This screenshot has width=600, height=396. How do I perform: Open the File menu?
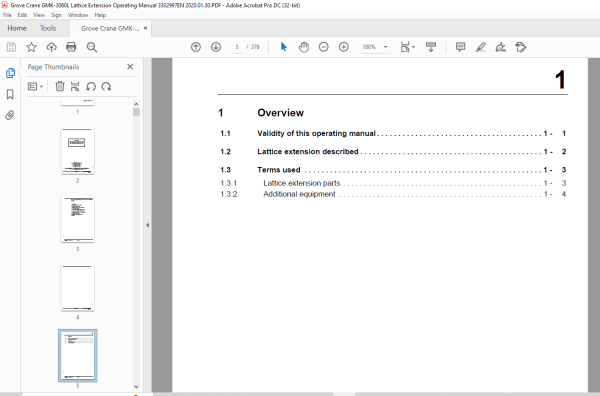[x=7, y=15]
